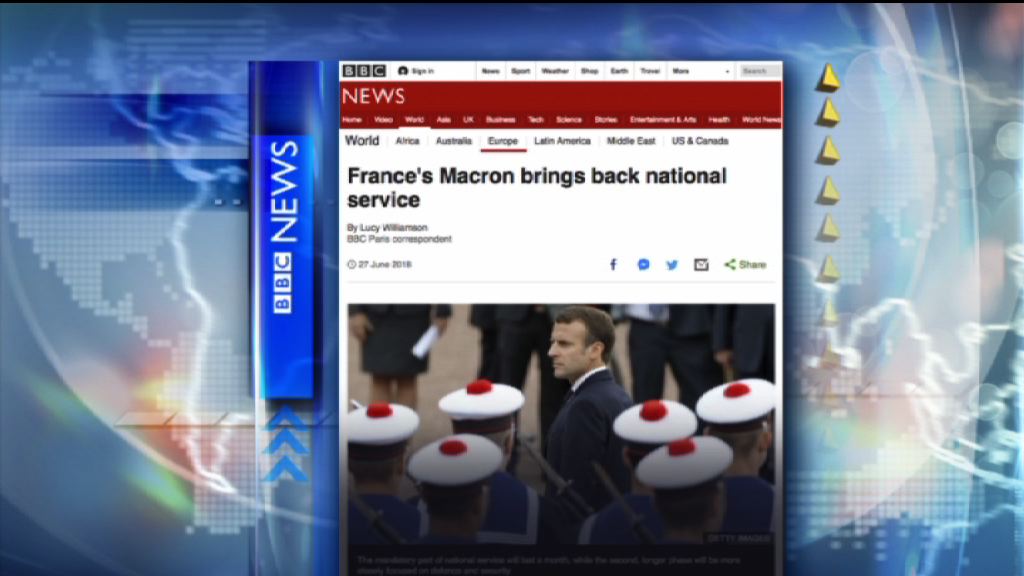Click the clock icon beside the date

[351, 264]
